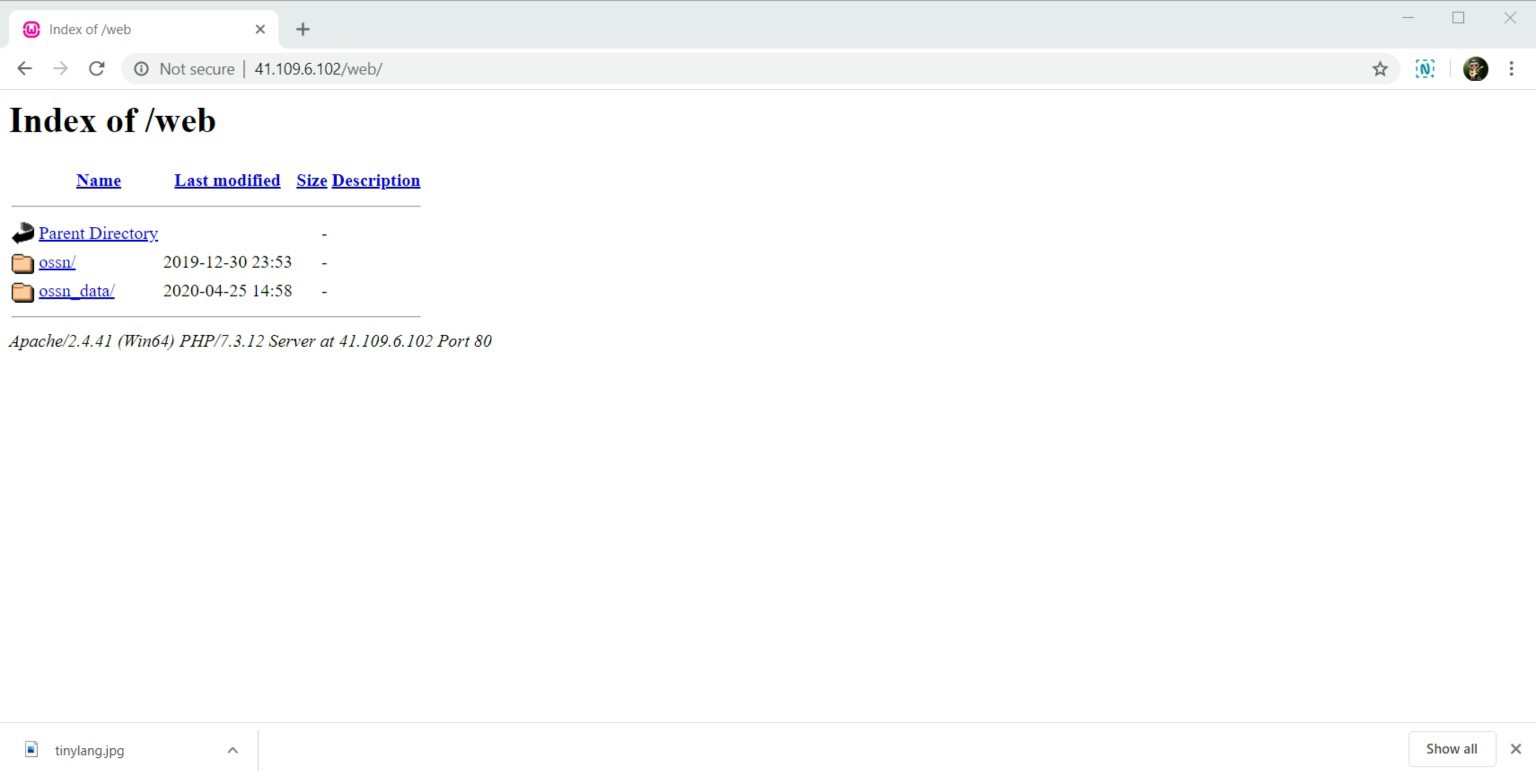Click the user profile avatar
This screenshot has width=1536, height=776.
(x=1475, y=69)
